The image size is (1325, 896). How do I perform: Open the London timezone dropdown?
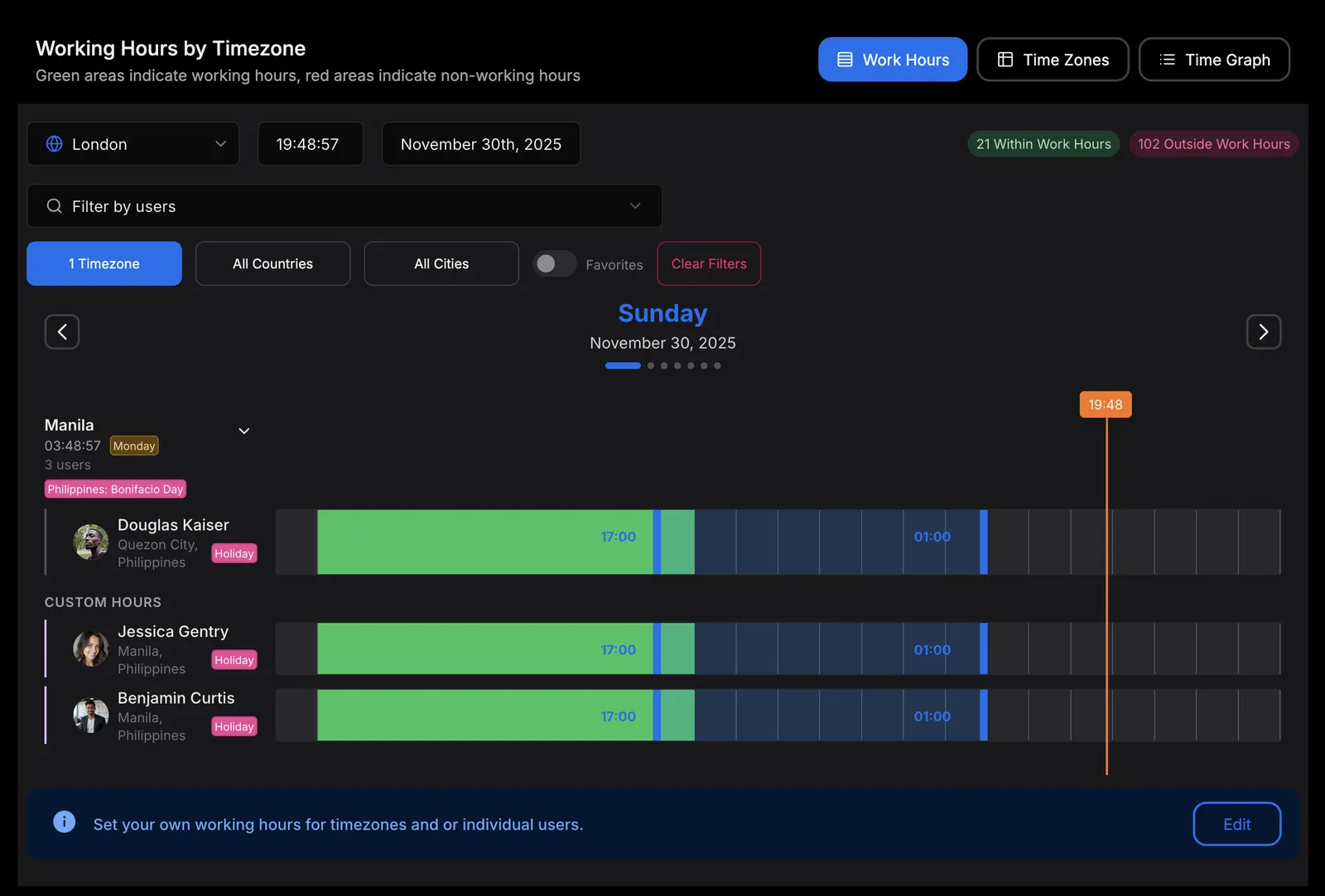(x=133, y=144)
